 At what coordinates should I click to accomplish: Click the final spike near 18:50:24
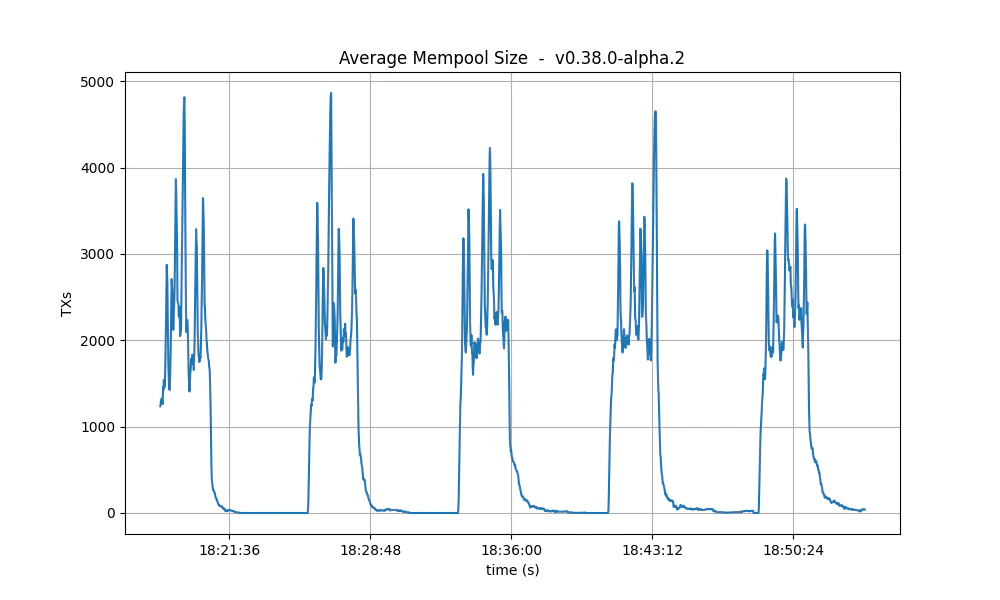coord(784,180)
